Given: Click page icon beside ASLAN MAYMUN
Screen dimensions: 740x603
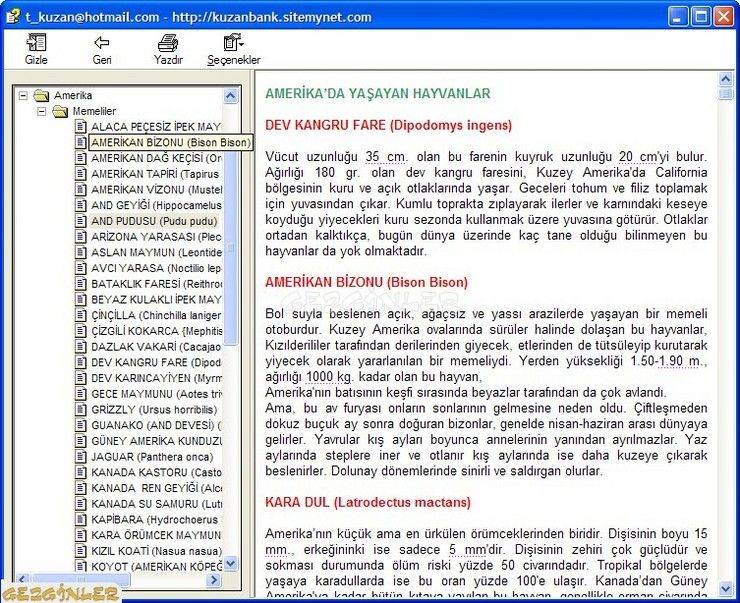Looking at the screenshot, I should [81, 252].
